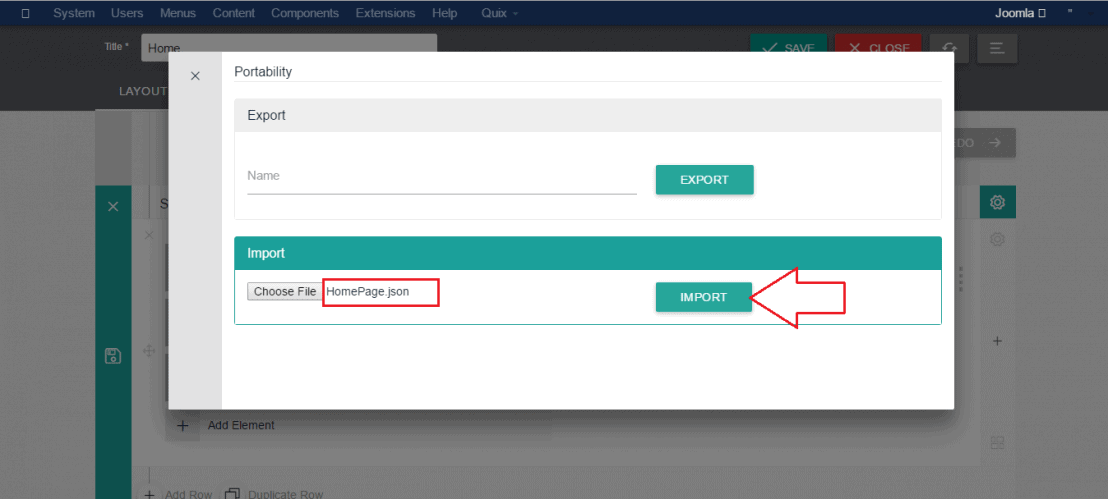Focus the export Name input field
The width and height of the screenshot is (1108, 499).
(x=441, y=177)
